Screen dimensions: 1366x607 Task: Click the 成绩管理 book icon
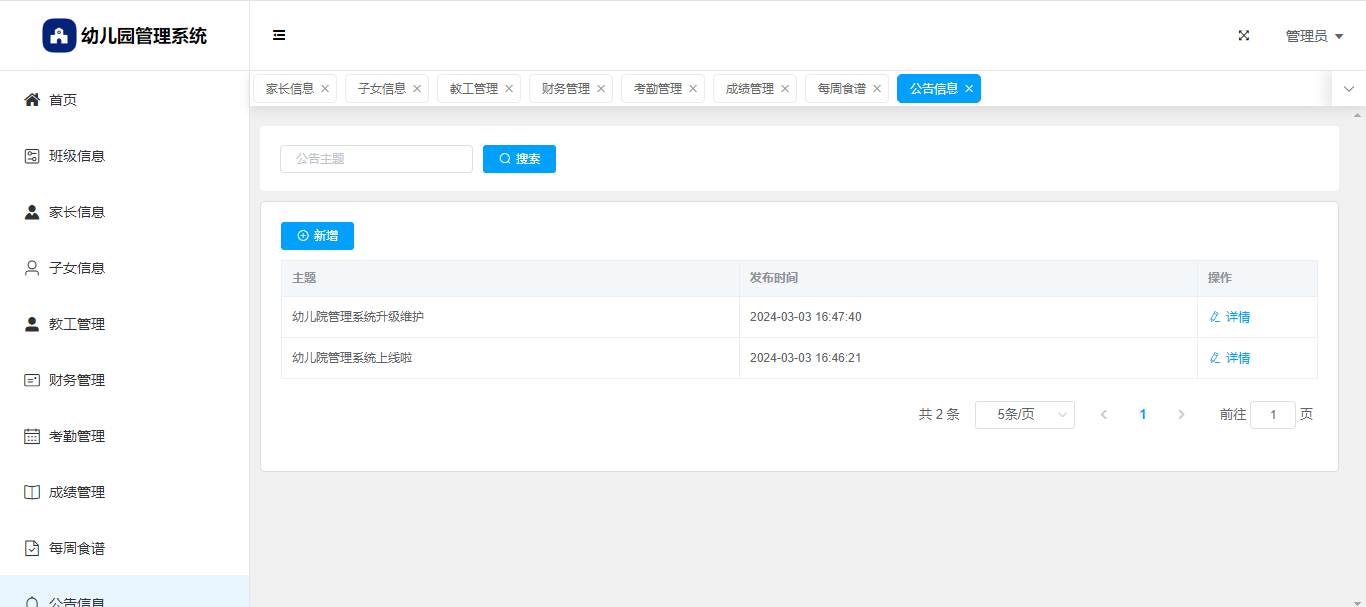(32, 492)
